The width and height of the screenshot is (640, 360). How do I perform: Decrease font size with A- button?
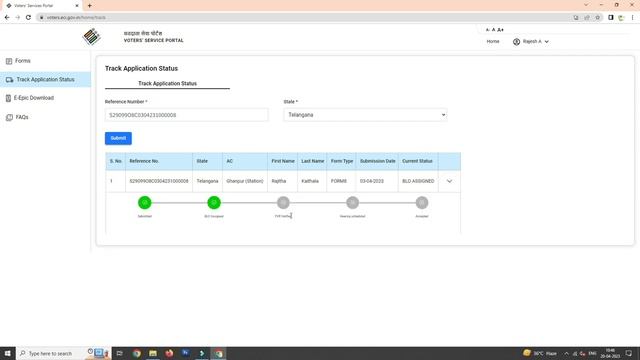[487, 30]
